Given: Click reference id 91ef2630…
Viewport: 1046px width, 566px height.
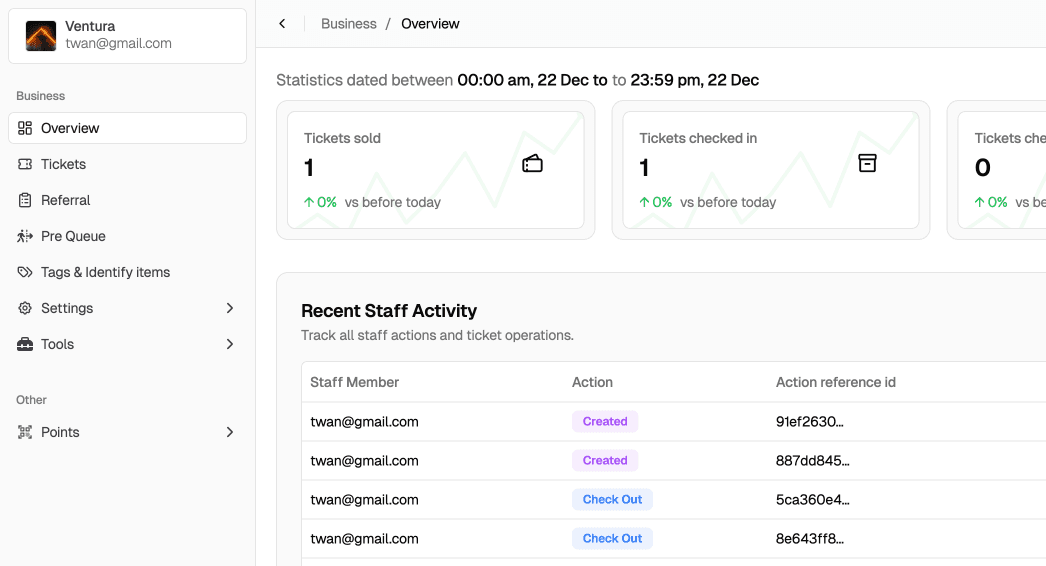Looking at the screenshot, I should point(810,422).
